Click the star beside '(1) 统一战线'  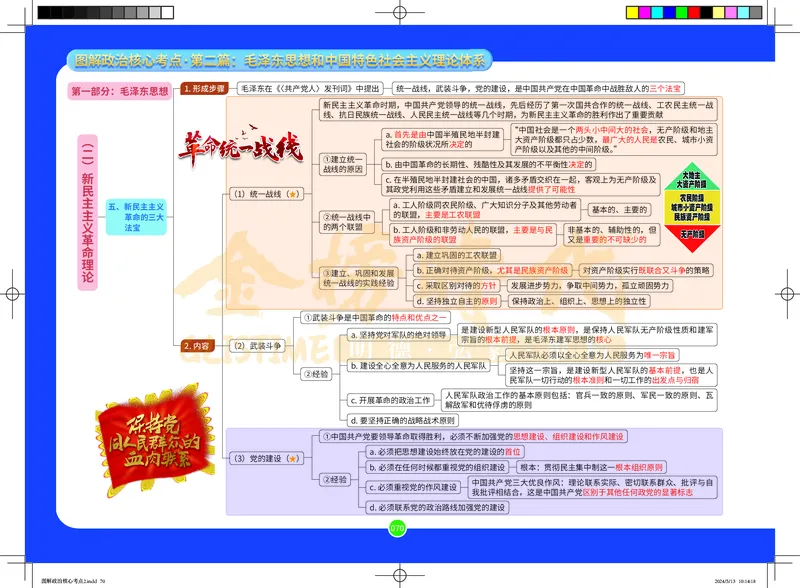tap(294, 193)
